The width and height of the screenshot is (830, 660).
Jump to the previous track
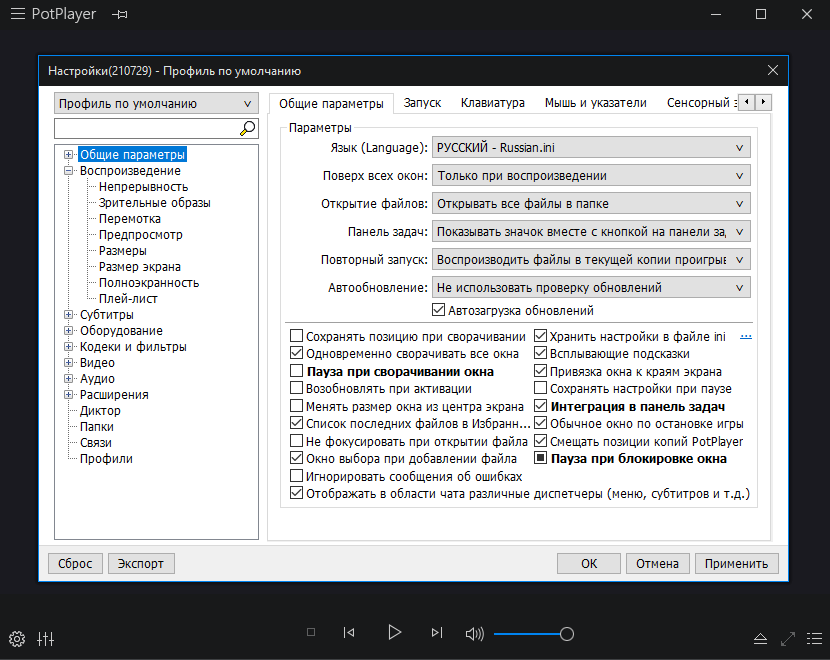tap(349, 632)
